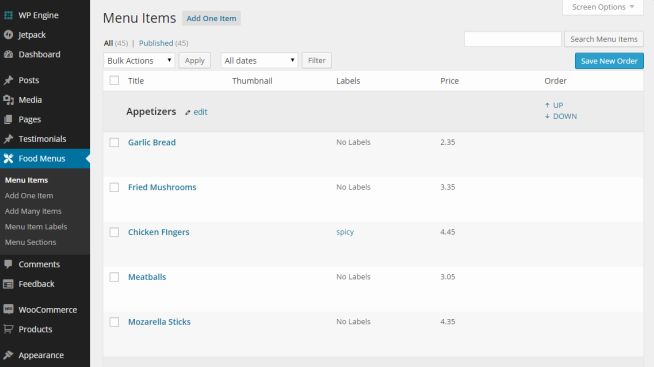This screenshot has width=654, height=367.
Task: Click the Products cart icon
Action: (x=8, y=329)
